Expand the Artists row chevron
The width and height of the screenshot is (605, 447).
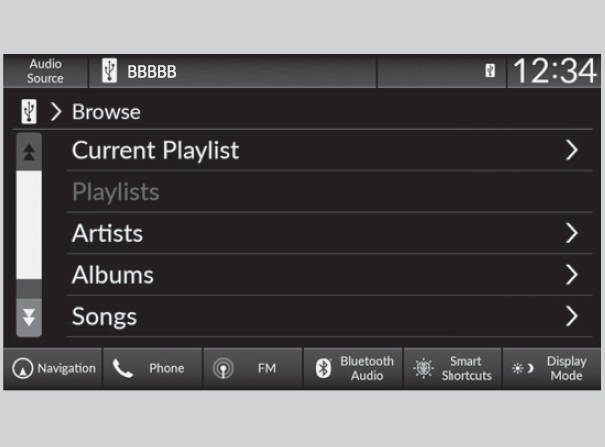(x=571, y=234)
